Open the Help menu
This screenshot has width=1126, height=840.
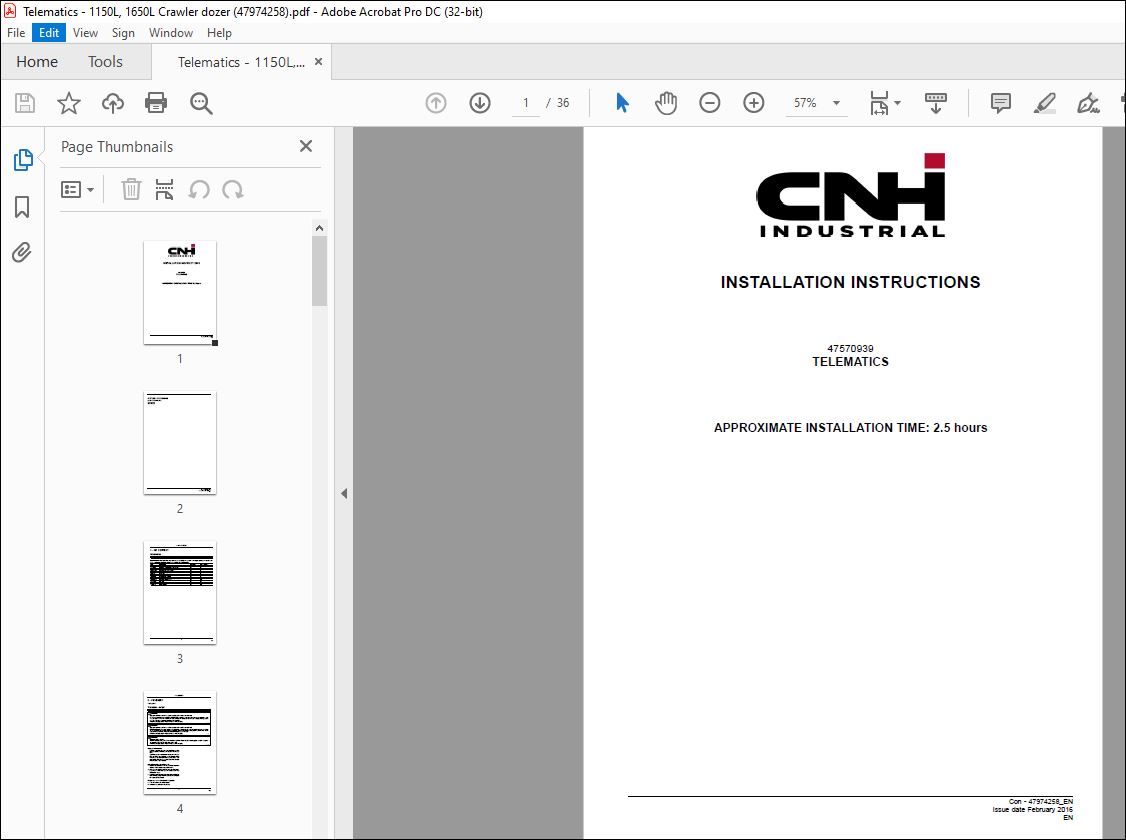coord(219,33)
